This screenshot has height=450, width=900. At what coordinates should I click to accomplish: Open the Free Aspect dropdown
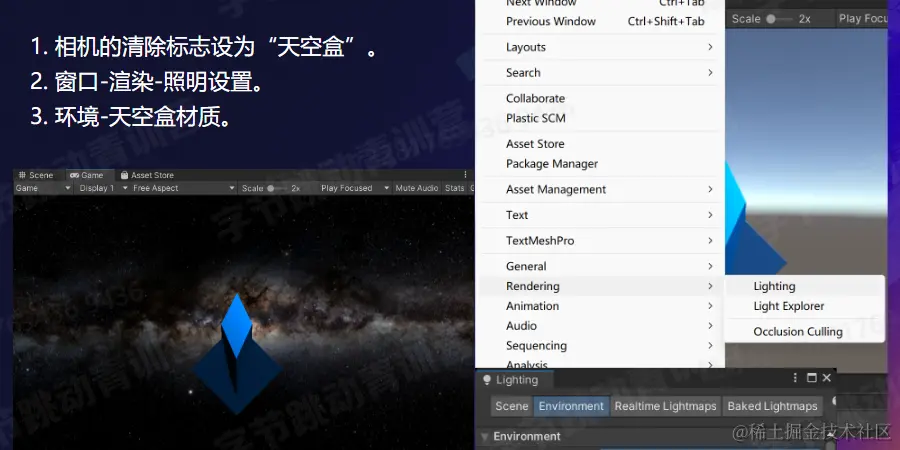[183, 188]
